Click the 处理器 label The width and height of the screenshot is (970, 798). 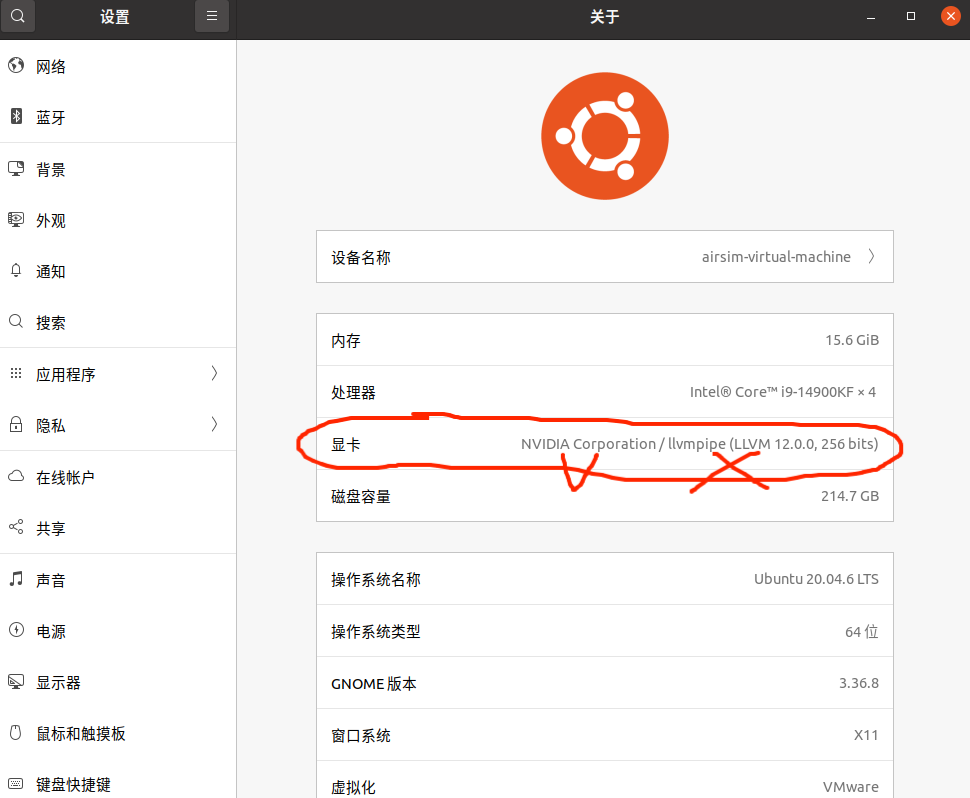(x=353, y=393)
